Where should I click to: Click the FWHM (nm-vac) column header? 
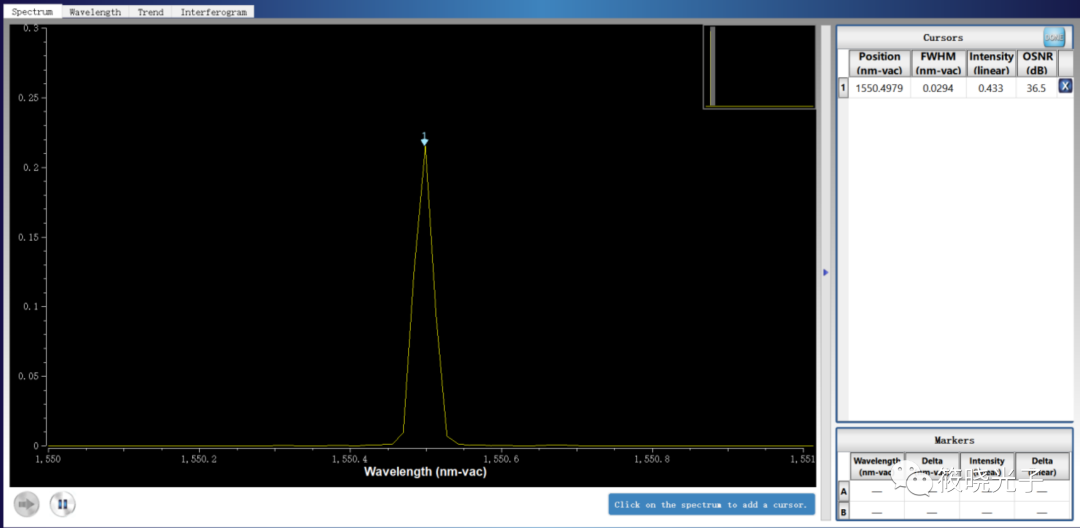(x=940, y=63)
